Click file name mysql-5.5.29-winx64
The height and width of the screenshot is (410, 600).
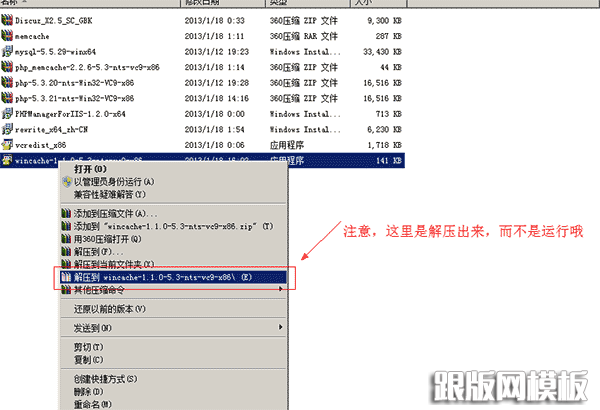(x=55, y=52)
